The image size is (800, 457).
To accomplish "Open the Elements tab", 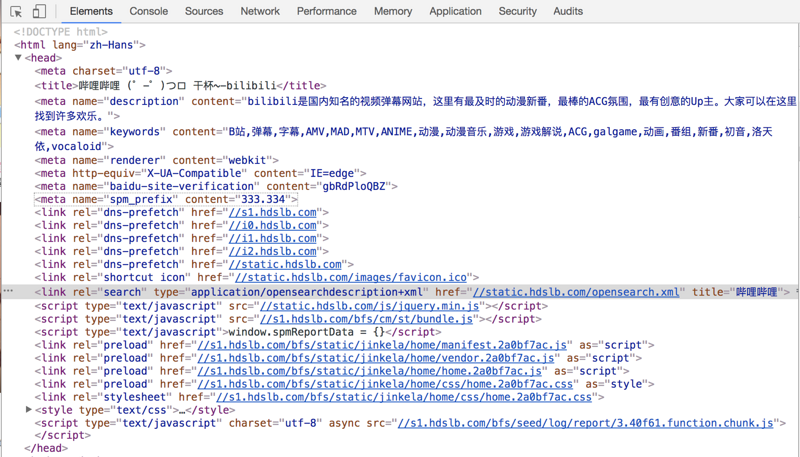I will (91, 11).
